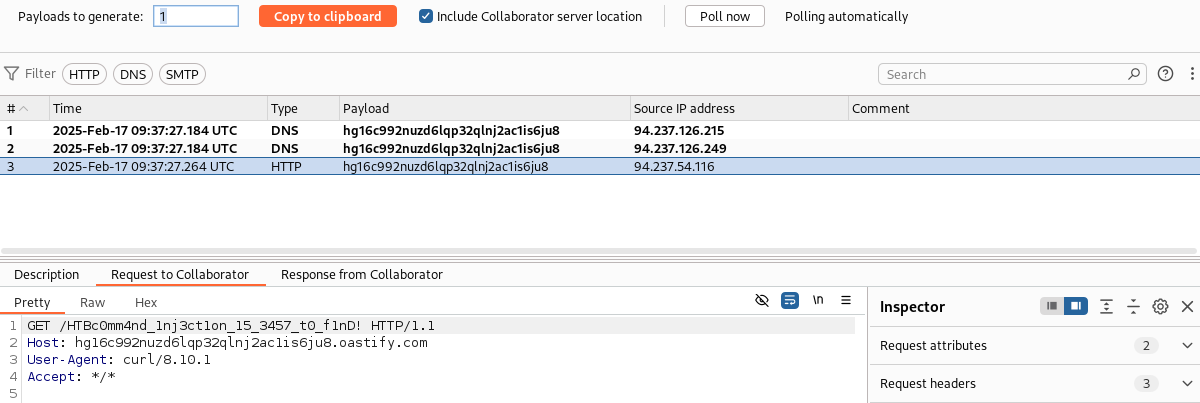The image size is (1200, 403).
Task: Toggle the DNS filter chip
Action: tap(132, 74)
